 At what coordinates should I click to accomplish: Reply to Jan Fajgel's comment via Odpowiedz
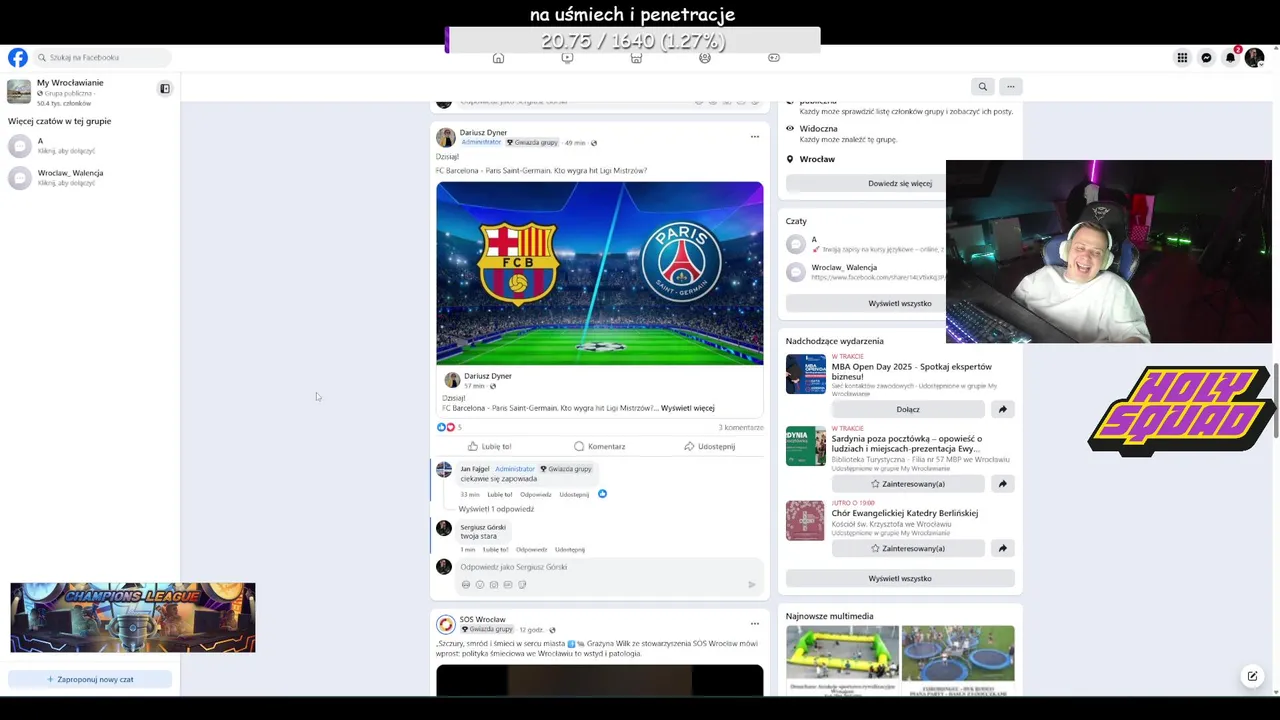536,494
